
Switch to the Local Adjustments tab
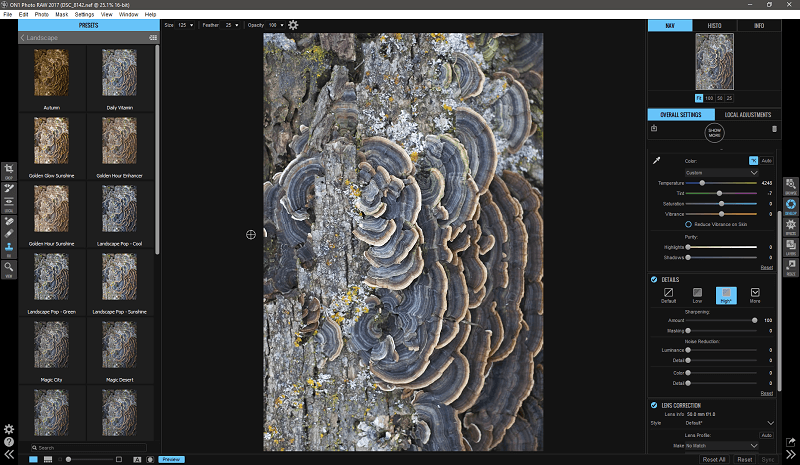click(x=746, y=115)
